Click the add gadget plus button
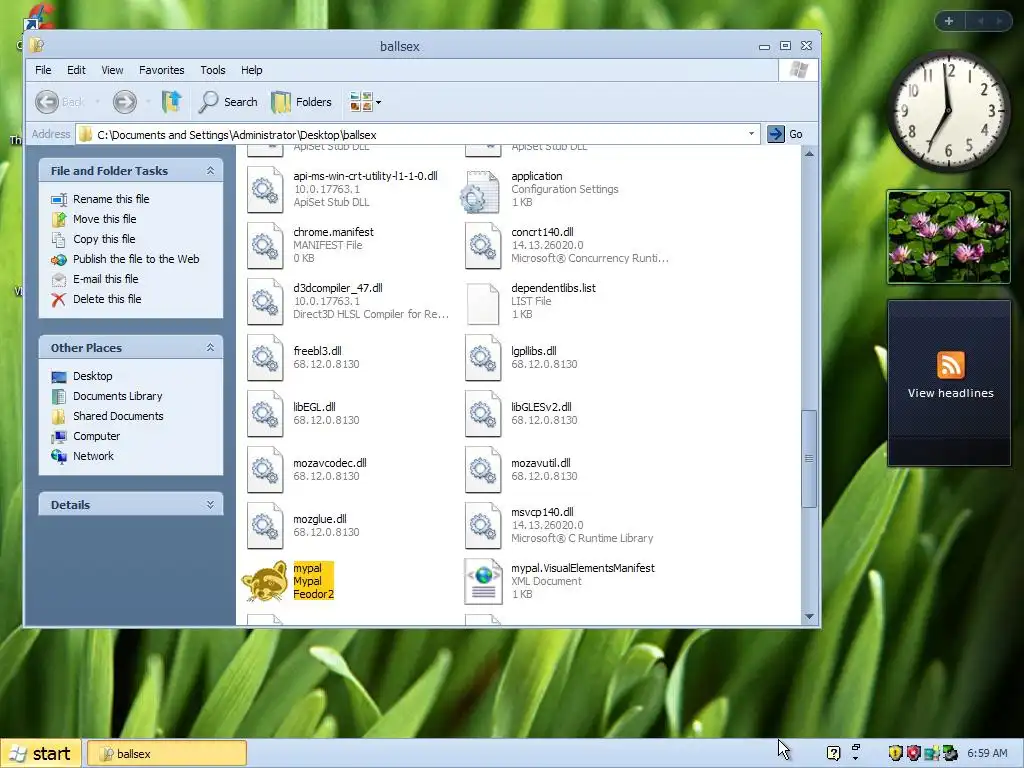This screenshot has width=1024, height=768. tap(949, 21)
